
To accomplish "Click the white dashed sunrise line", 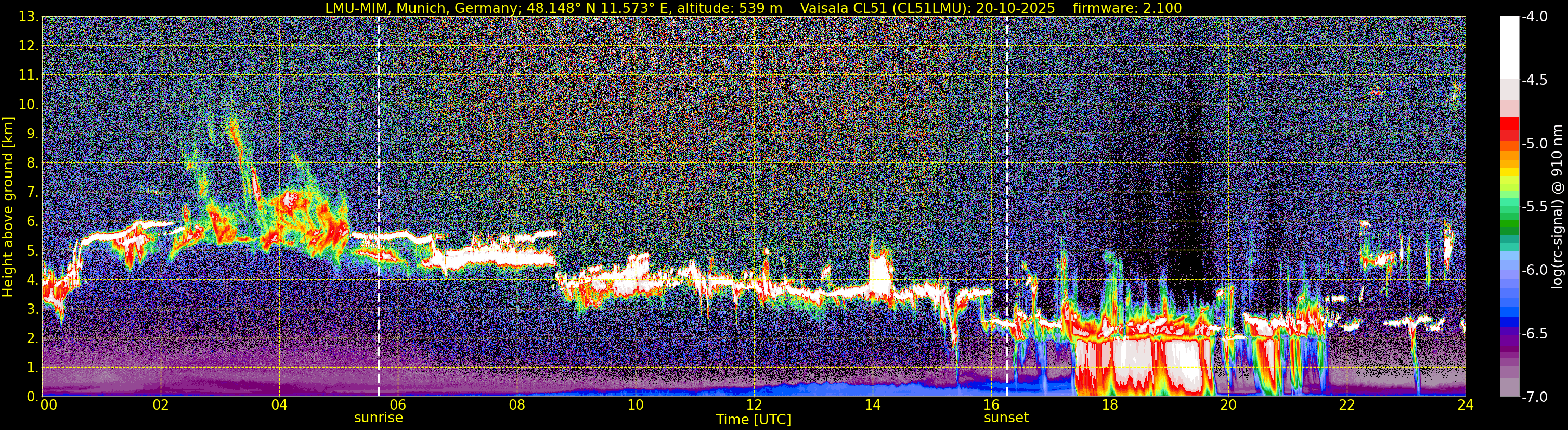I will (379, 207).
